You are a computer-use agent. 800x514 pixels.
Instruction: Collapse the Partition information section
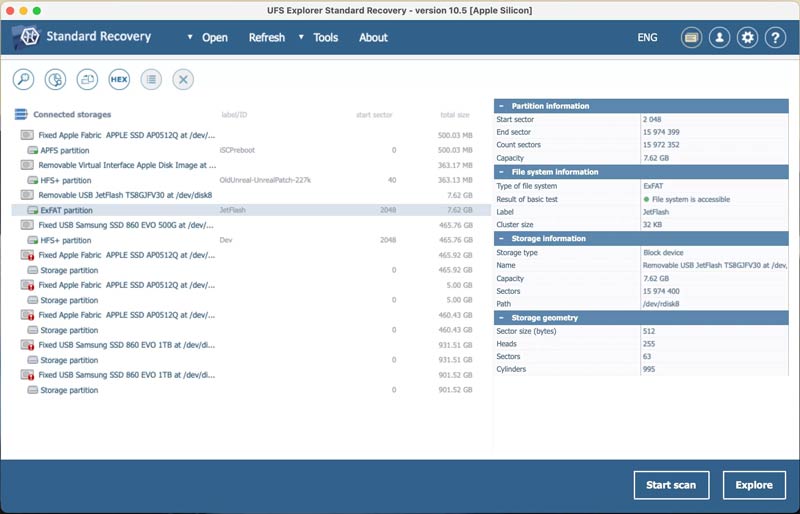coord(501,106)
